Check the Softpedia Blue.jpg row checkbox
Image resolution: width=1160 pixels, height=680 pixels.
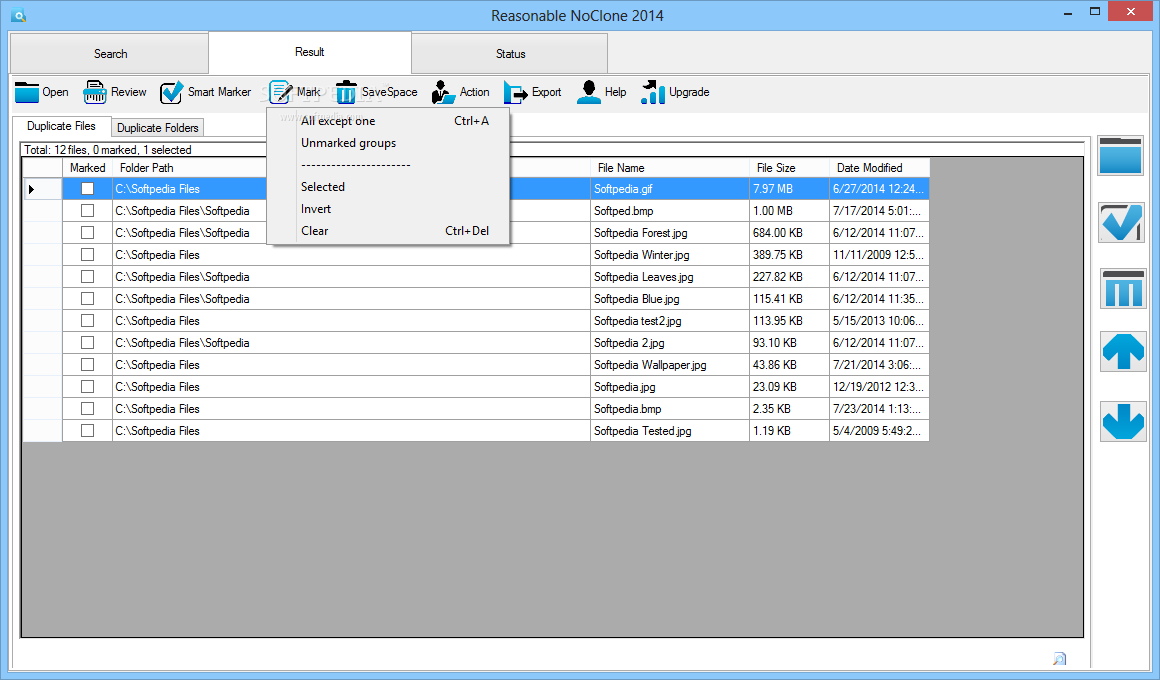[87, 299]
